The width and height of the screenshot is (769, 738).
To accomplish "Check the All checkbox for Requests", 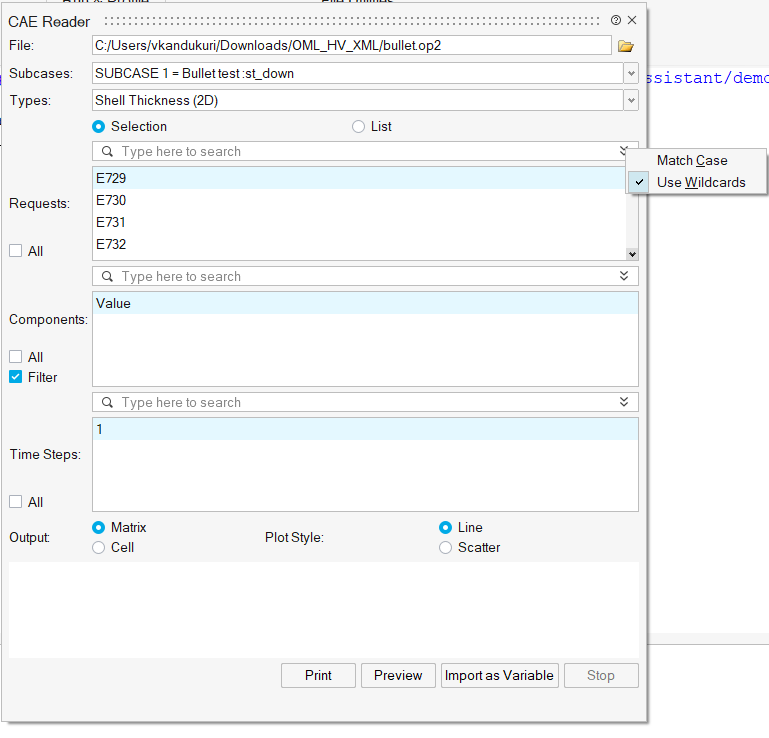I will [16, 252].
